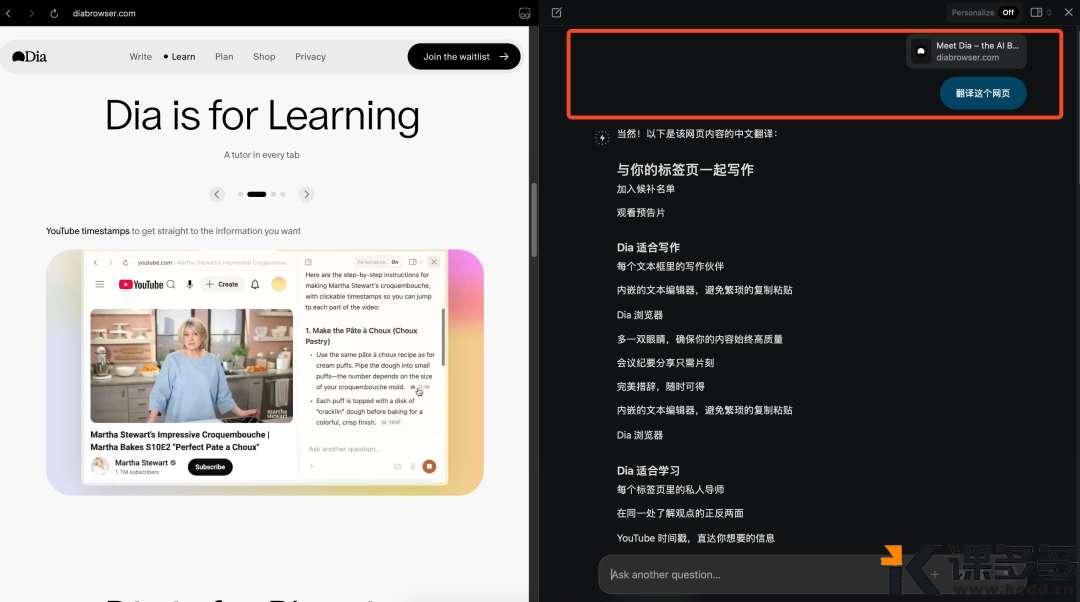Click the 'YouTube timestamps' caption text
The width and height of the screenshot is (1080, 602).
[87, 231]
